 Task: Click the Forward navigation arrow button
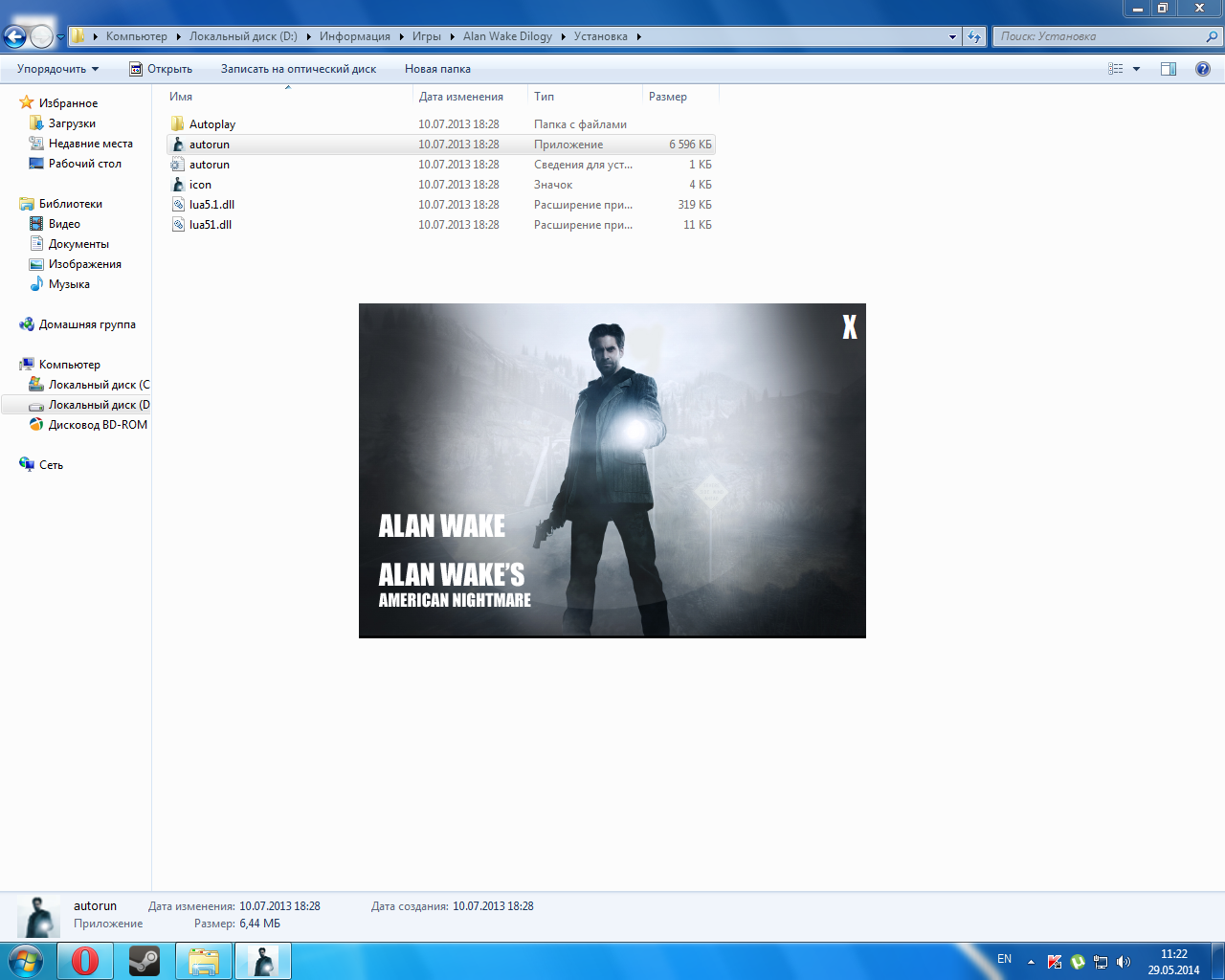[x=41, y=36]
